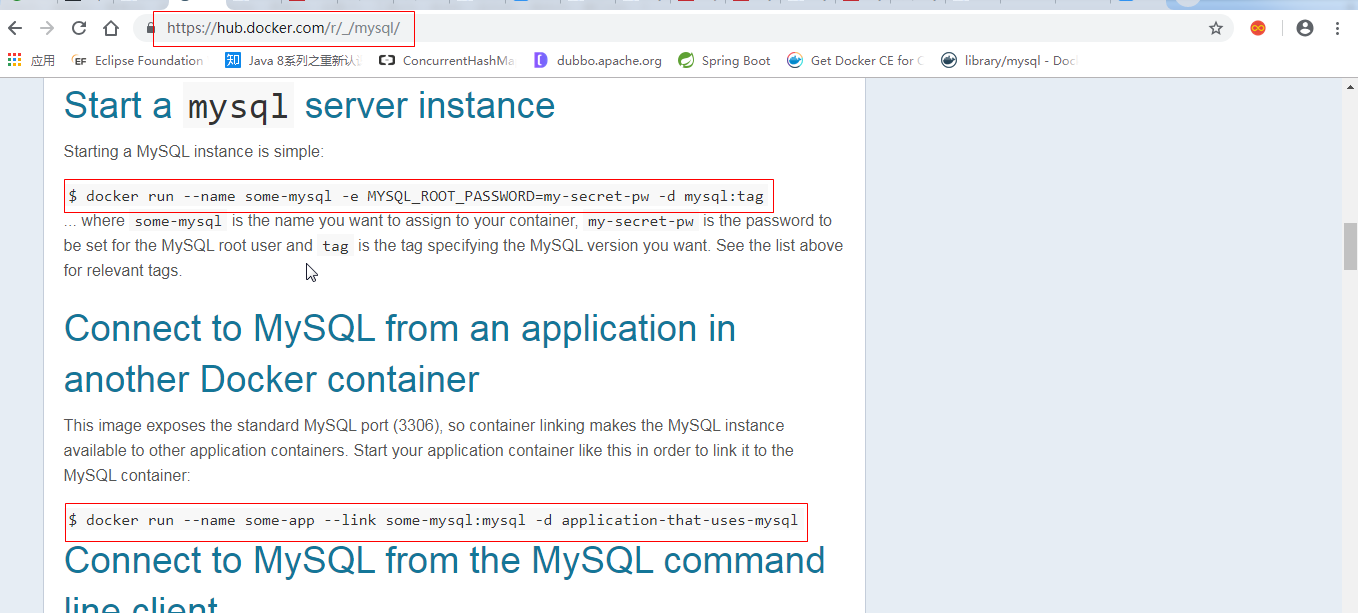This screenshot has width=1358, height=613.
Task: Open the browser home page
Action: coord(111,28)
